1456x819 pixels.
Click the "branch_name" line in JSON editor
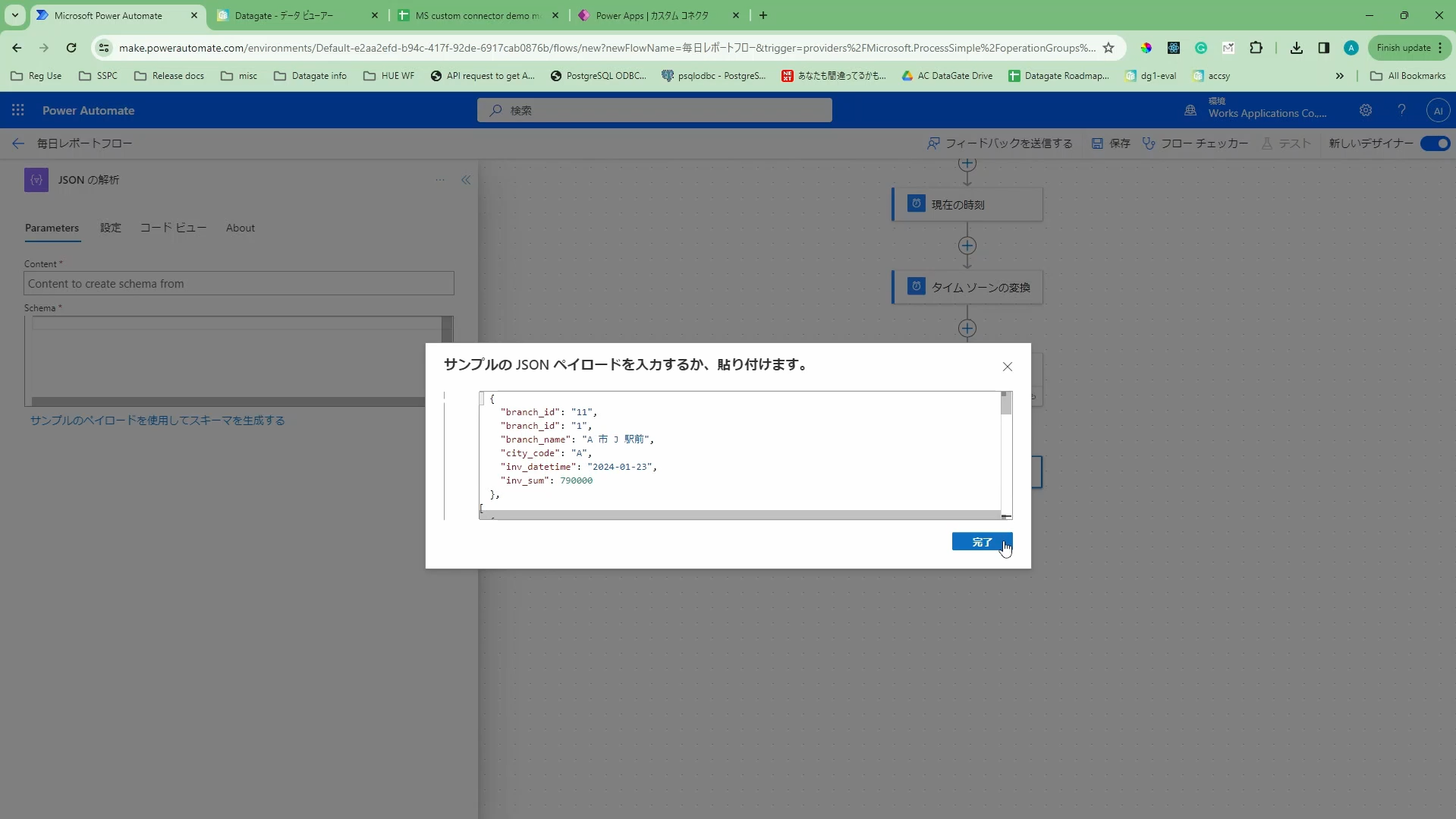coord(577,439)
